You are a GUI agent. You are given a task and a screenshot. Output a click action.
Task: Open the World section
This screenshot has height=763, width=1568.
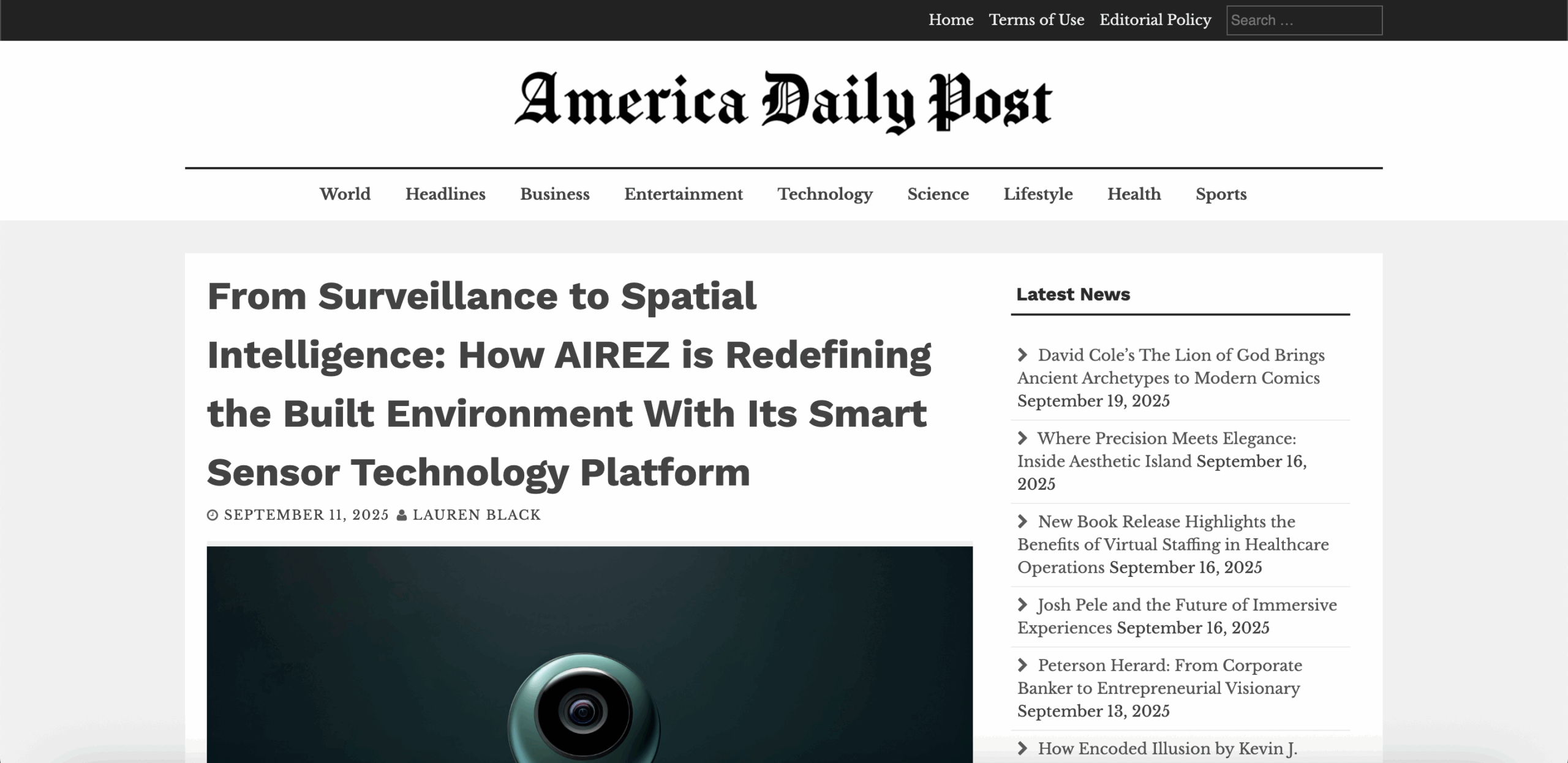(x=345, y=194)
